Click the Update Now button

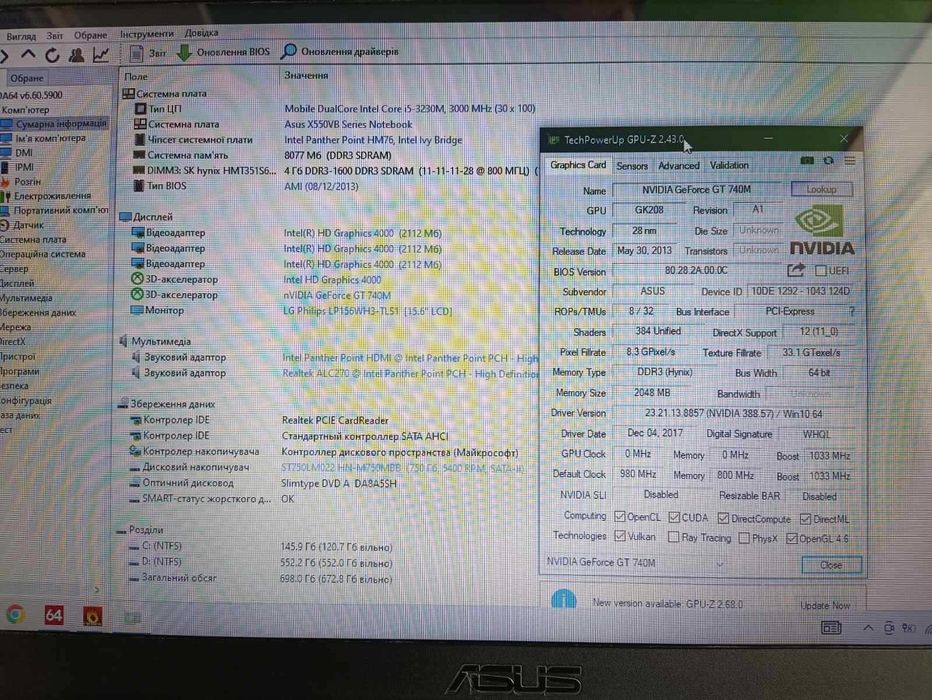click(825, 606)
